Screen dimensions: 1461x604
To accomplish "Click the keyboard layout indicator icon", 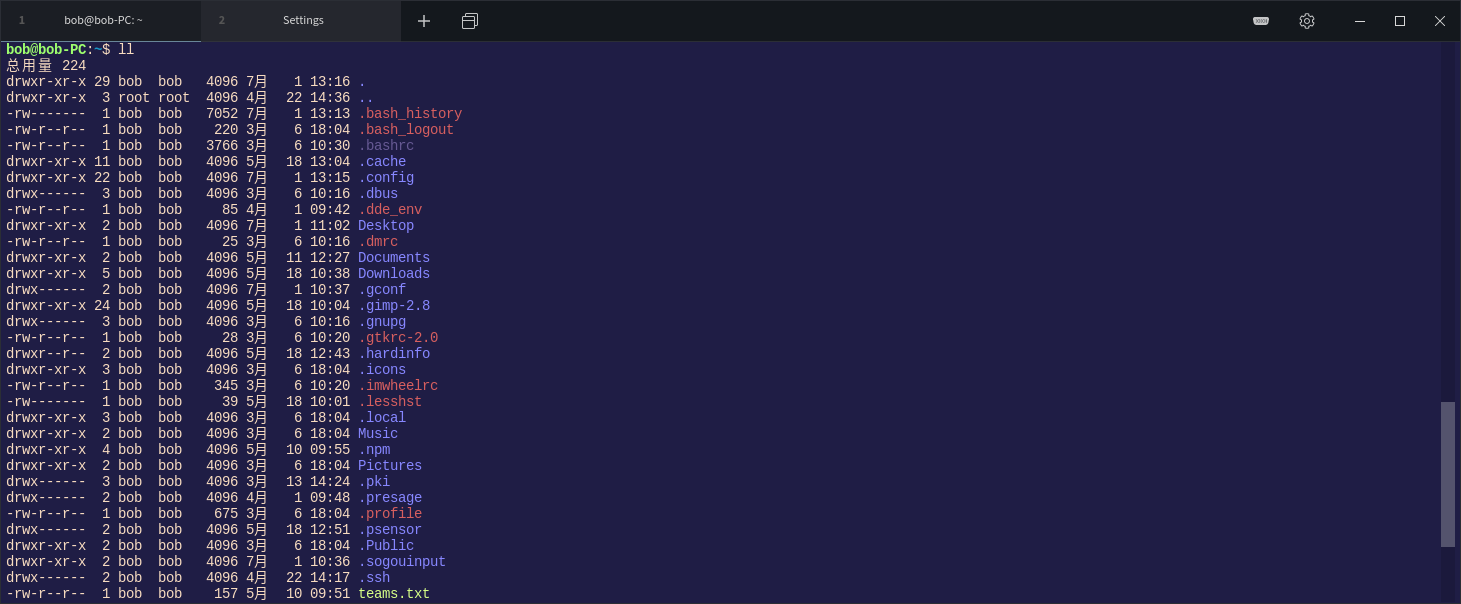I will pyautogui.click(x=1260, y=20).
